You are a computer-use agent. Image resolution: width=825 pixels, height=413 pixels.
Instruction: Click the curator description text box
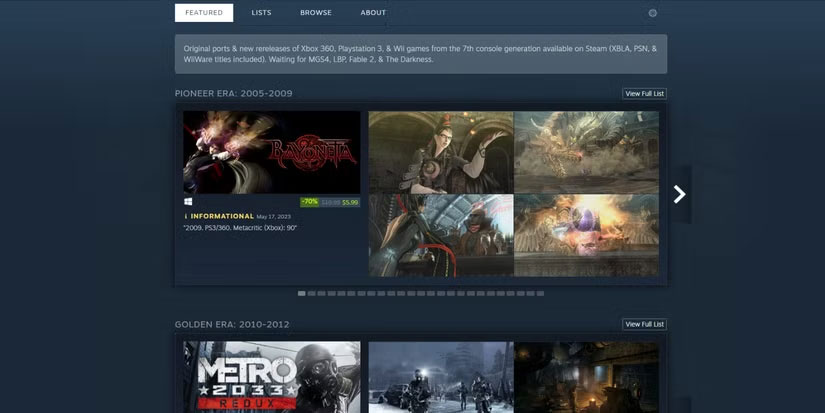point(421,54)
